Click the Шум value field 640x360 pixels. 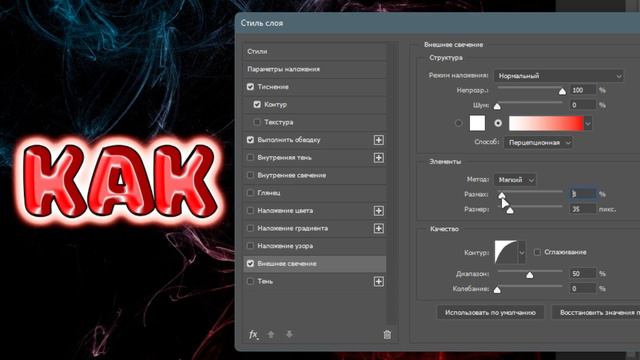(583, 105)
